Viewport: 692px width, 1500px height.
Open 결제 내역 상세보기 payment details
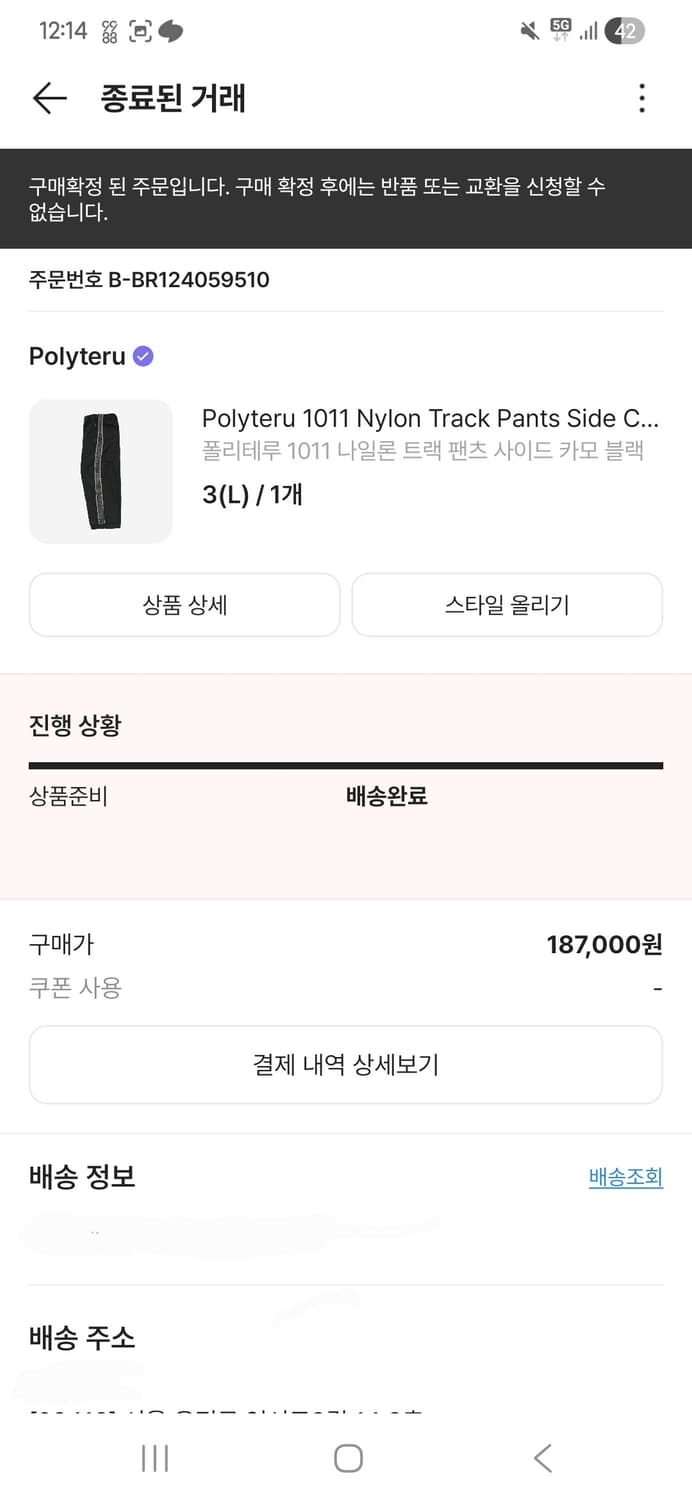coord(346,1064)
